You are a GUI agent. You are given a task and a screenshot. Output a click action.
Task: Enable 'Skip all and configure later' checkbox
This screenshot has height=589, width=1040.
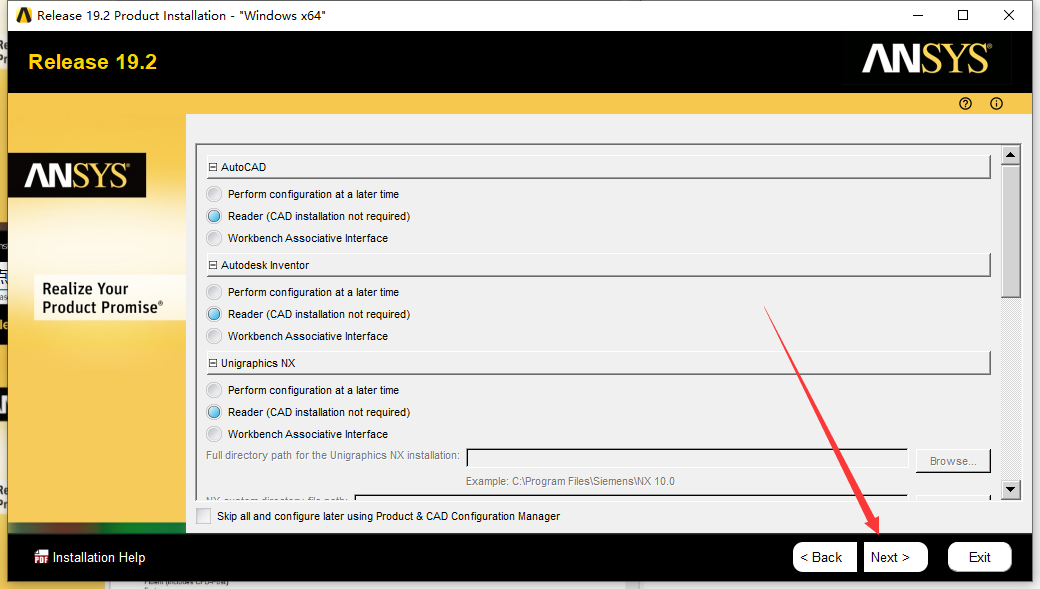click(x=204, y=516)
